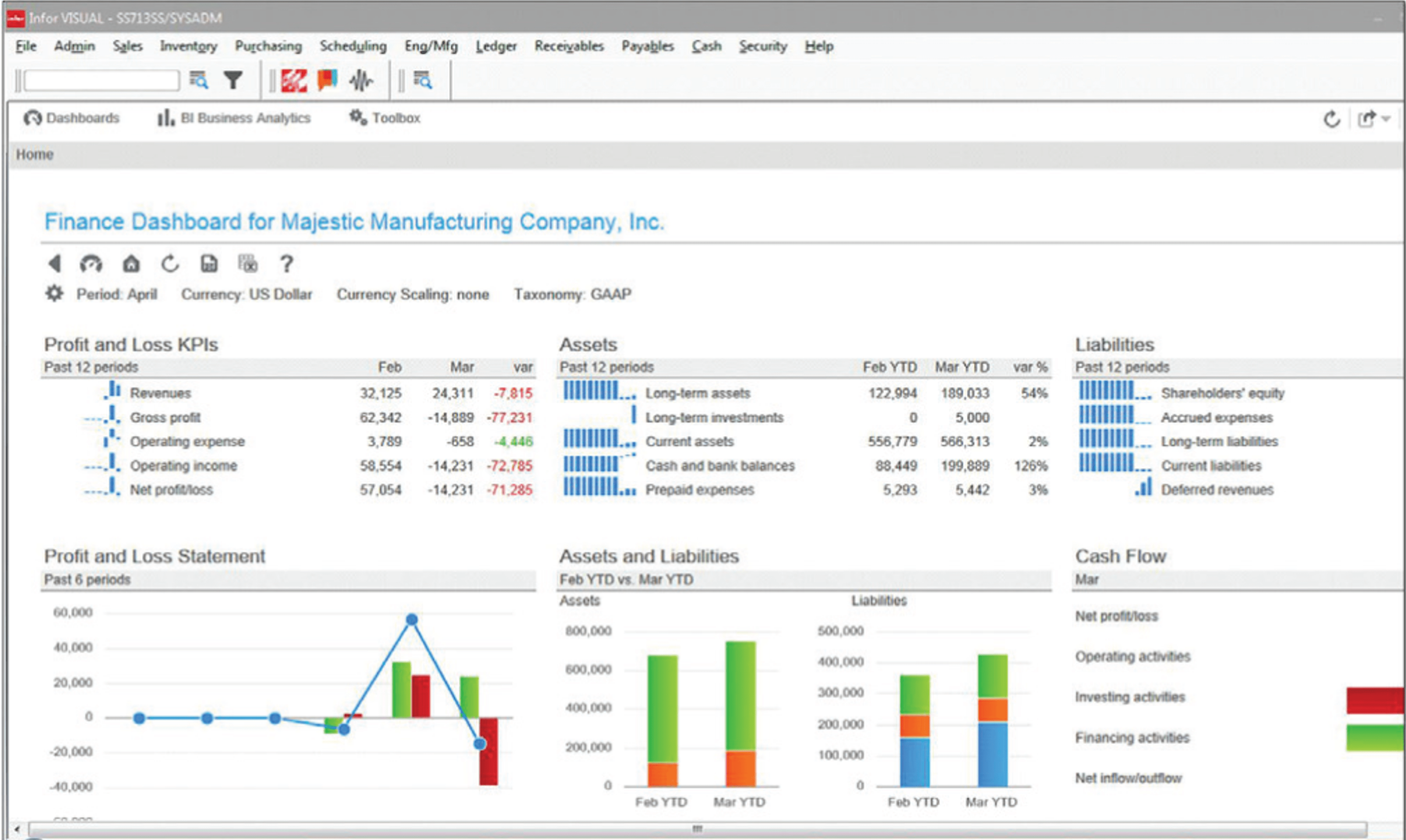Click the rightmost toolbar search list icon

click(x=422, y=80)
